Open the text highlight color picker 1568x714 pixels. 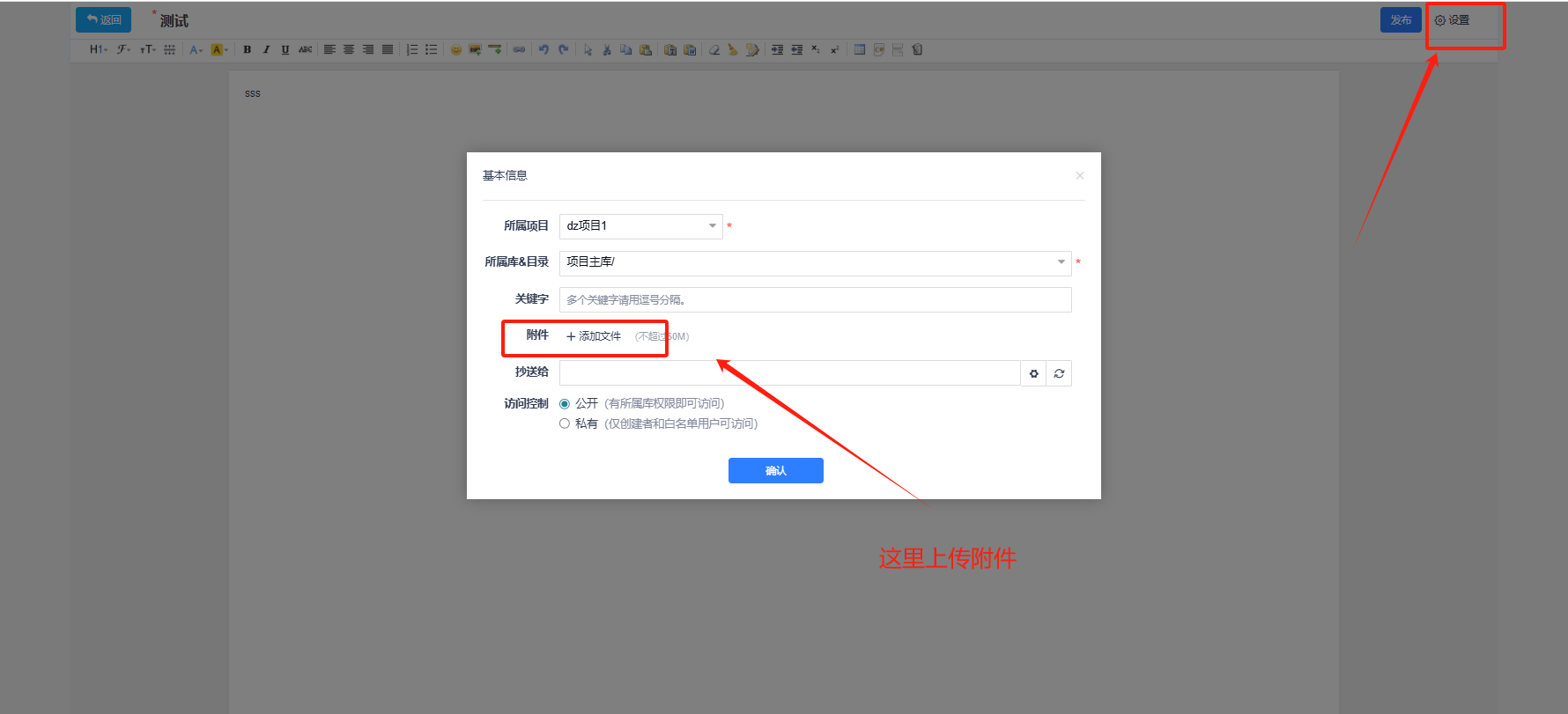pyautogui.click(x=219, y=50)
